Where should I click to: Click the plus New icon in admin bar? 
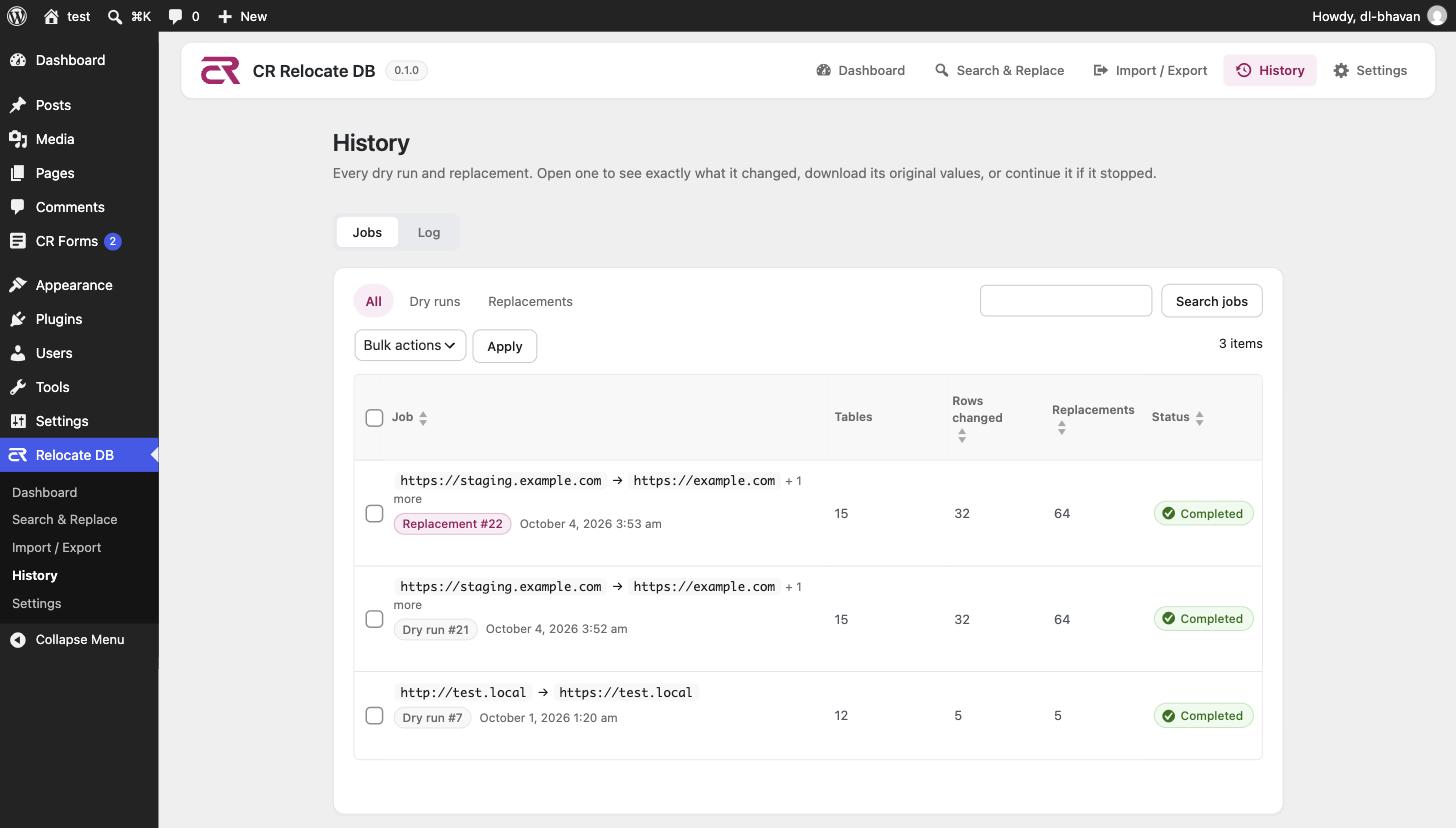225,16
